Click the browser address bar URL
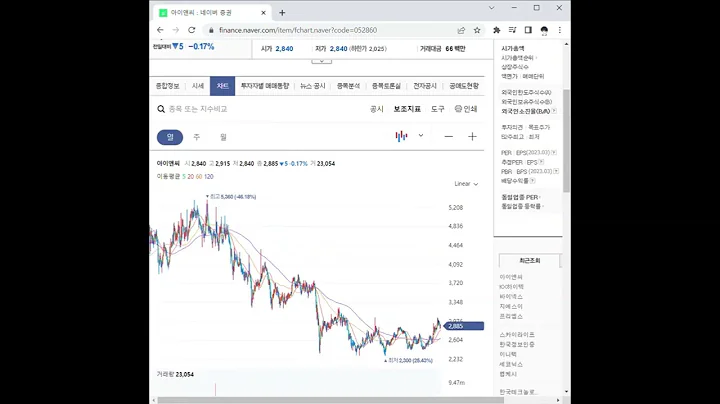The width and height of the screenshot is (720, 404). pos(298,30)
